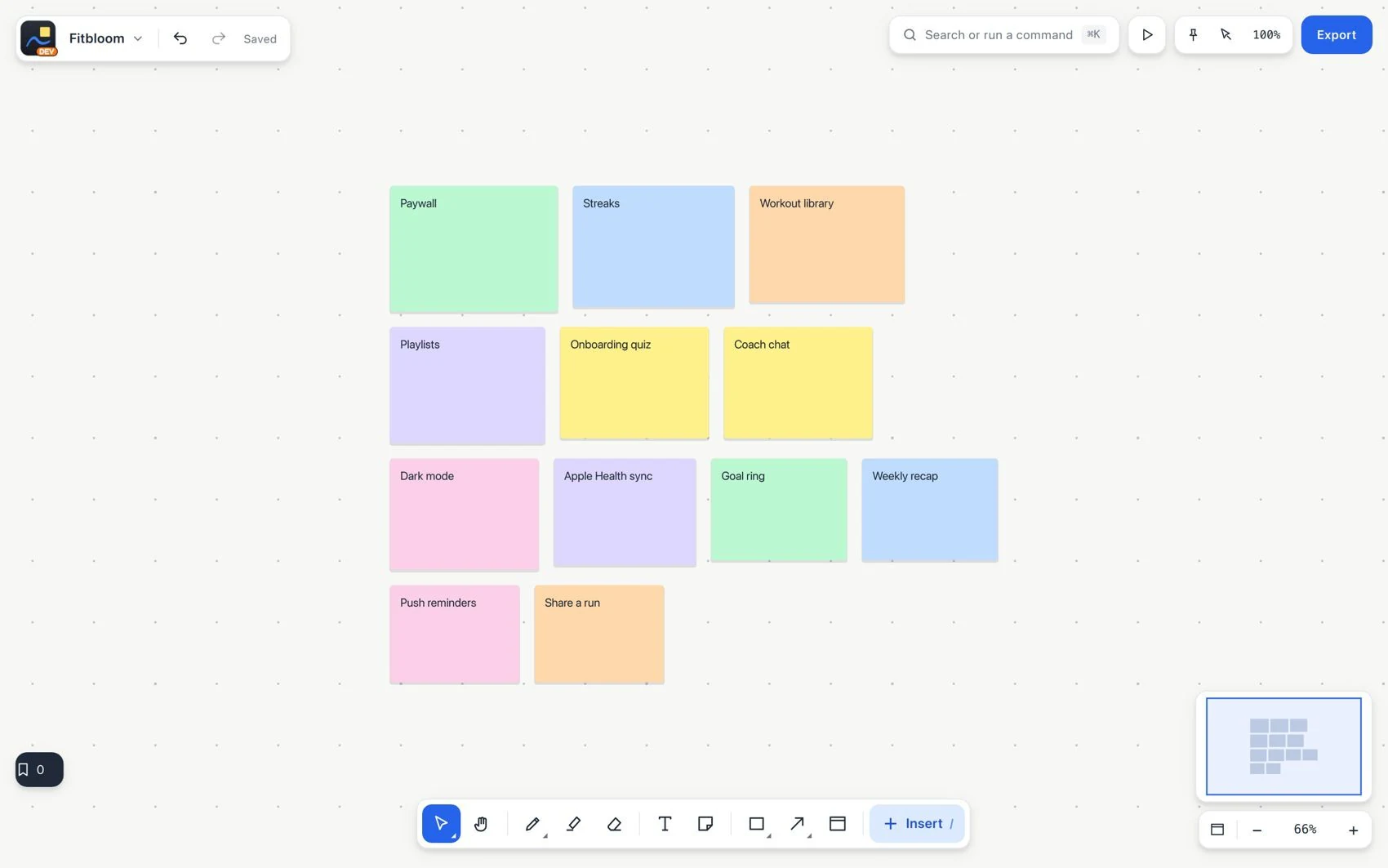Open the 66% zoom level menu

1305,830
